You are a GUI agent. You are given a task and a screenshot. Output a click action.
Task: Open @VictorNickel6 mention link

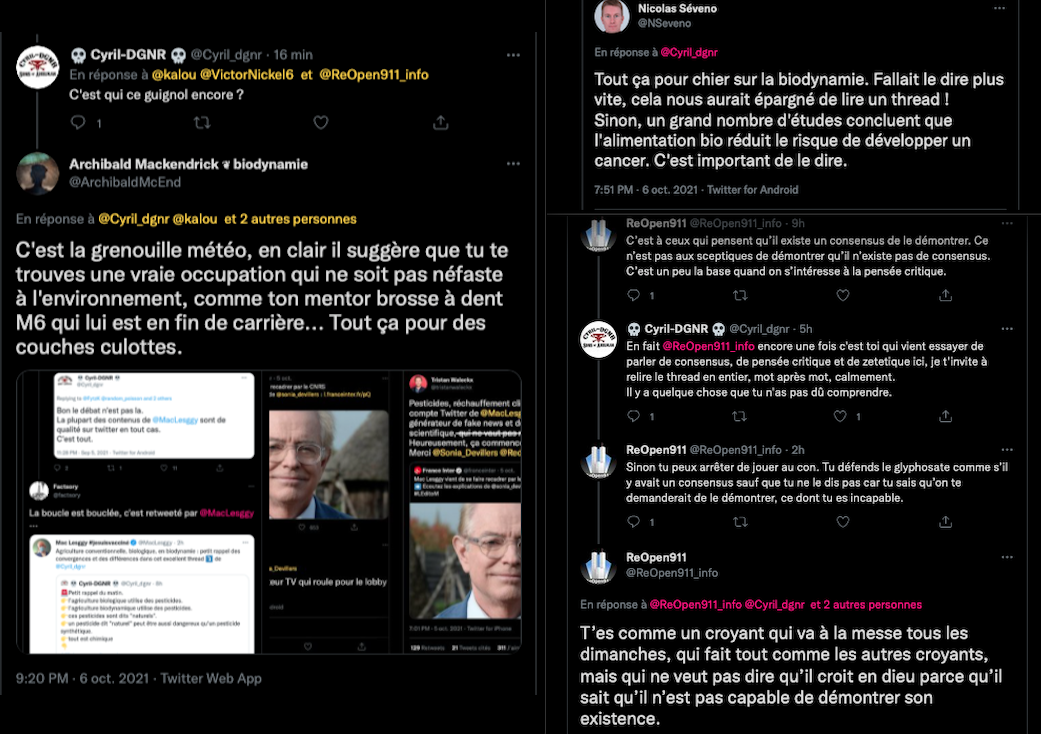tap(246, 75)
